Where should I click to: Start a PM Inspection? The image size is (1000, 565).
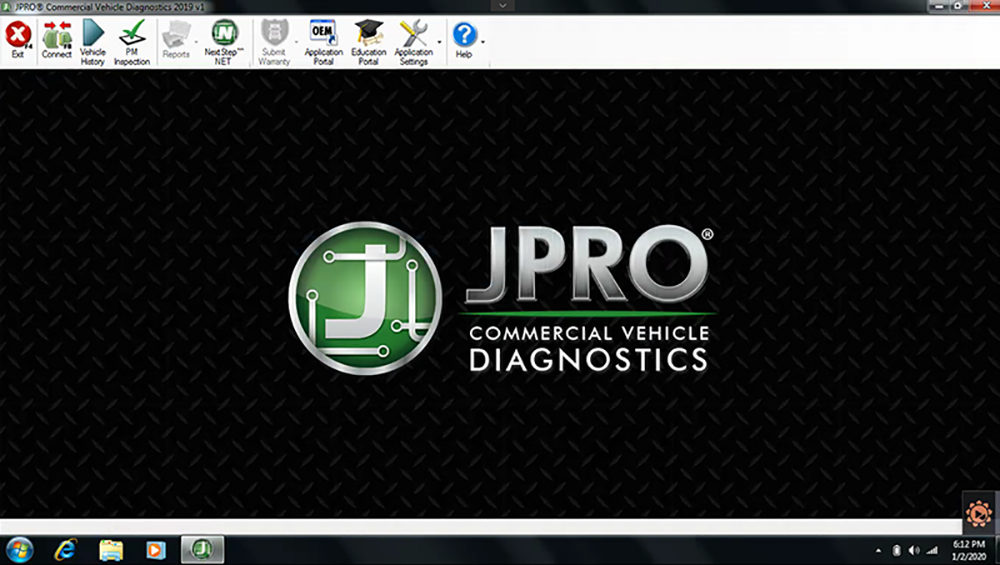[132, 43]
